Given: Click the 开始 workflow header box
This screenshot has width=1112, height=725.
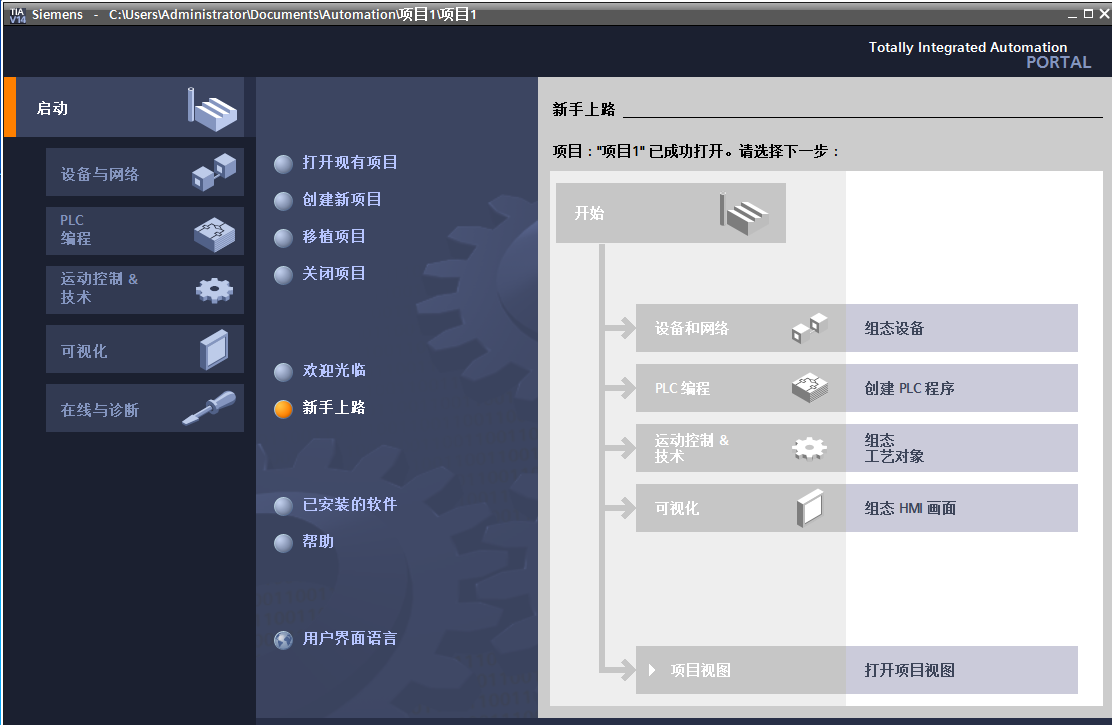Looking at the screenshot, I should click(x=671, y=213).
